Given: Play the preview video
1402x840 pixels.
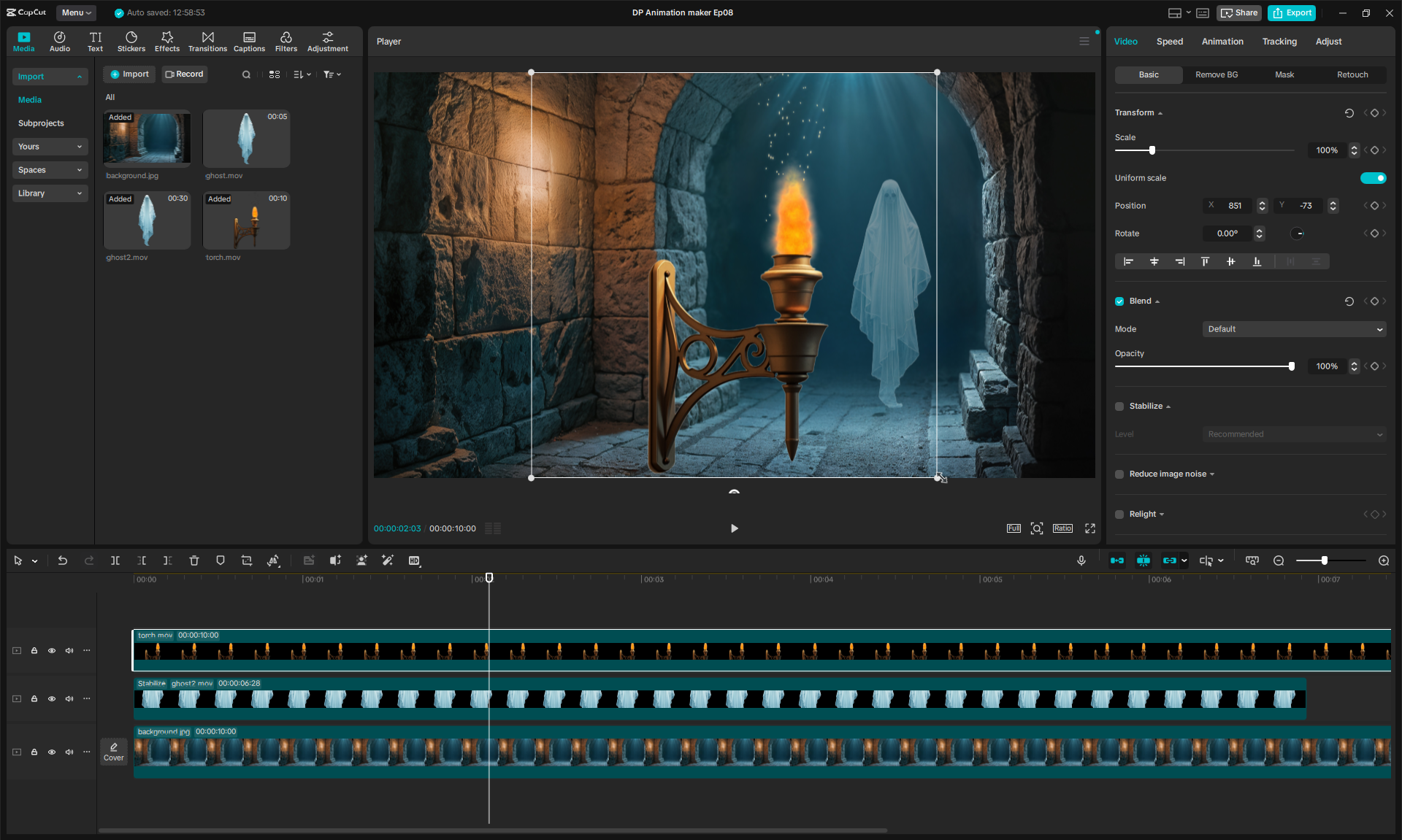Looking at the screenshot, I should 734,528.
